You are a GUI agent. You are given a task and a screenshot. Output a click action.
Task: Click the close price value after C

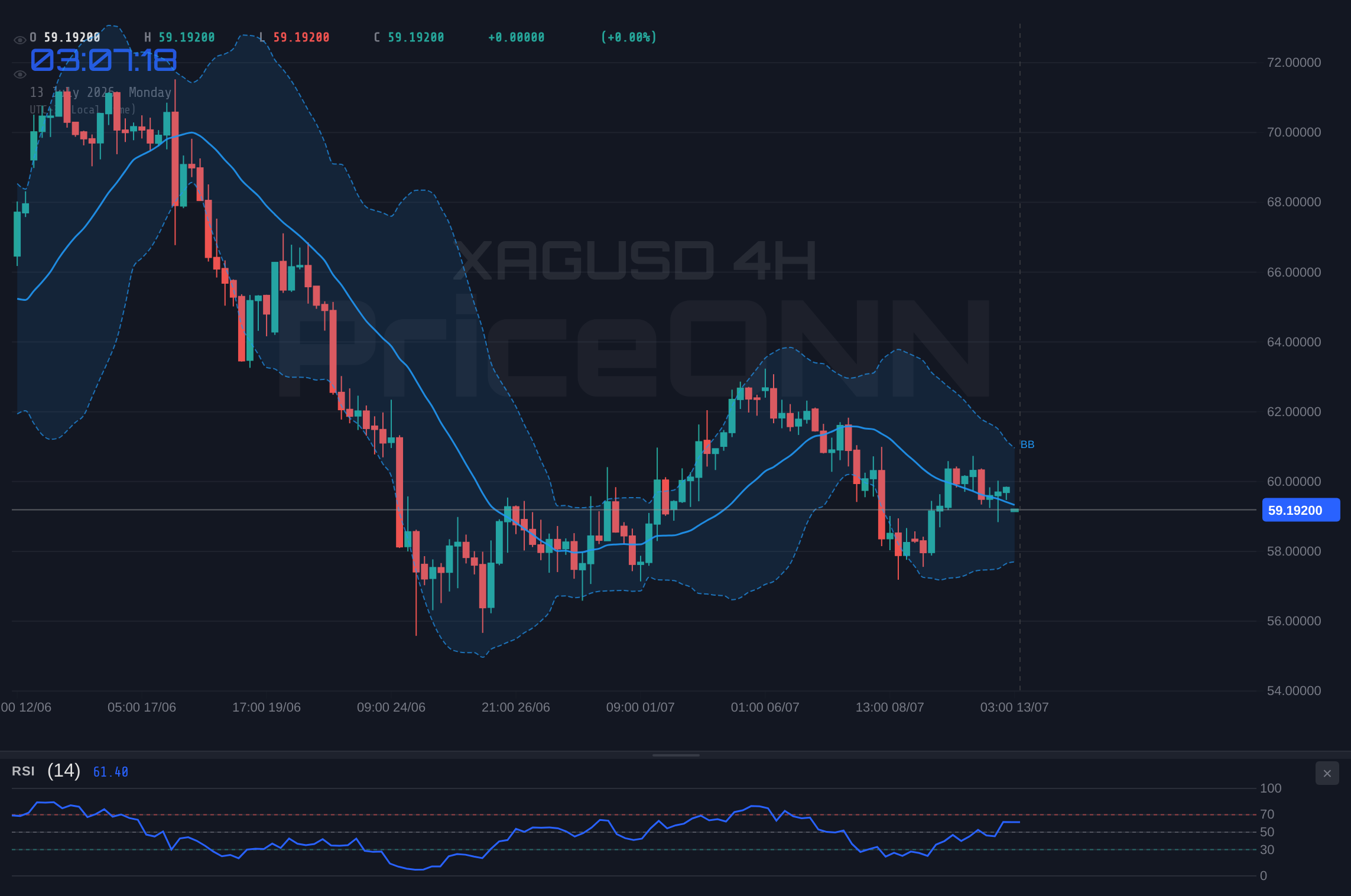(x=416, y=37)
